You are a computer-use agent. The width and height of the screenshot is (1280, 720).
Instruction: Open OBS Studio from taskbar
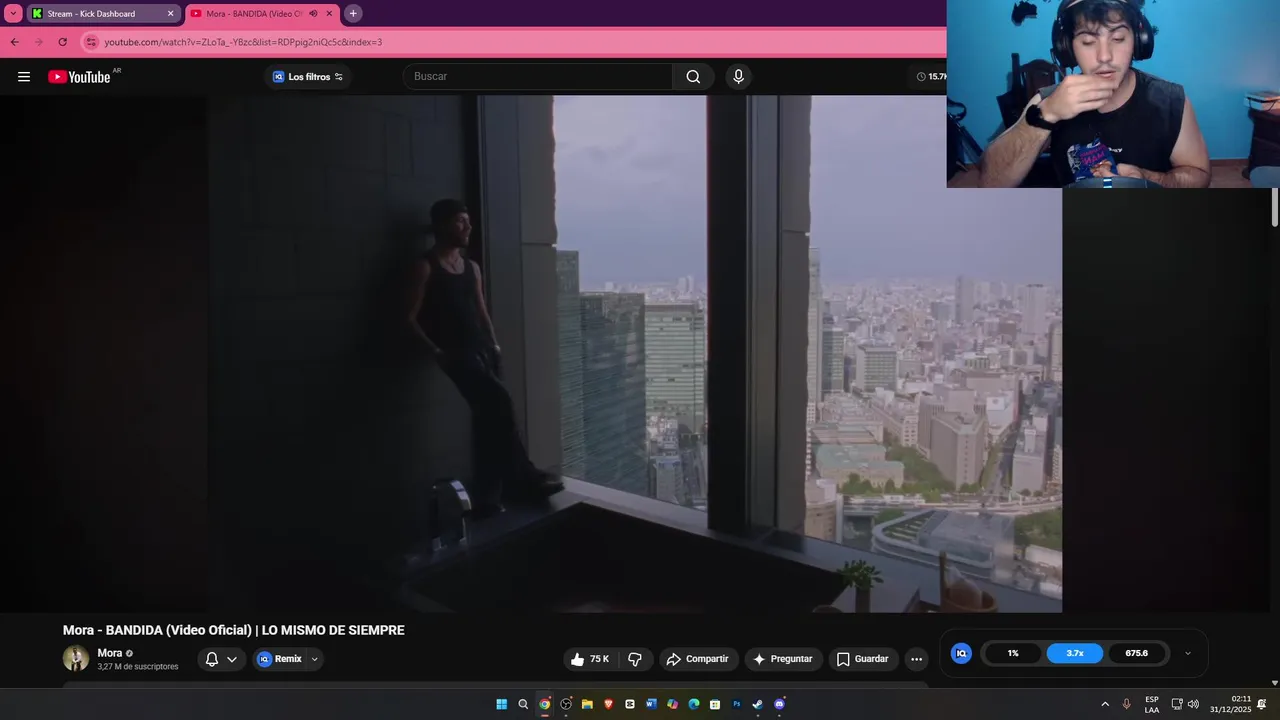tap(566, 704)
